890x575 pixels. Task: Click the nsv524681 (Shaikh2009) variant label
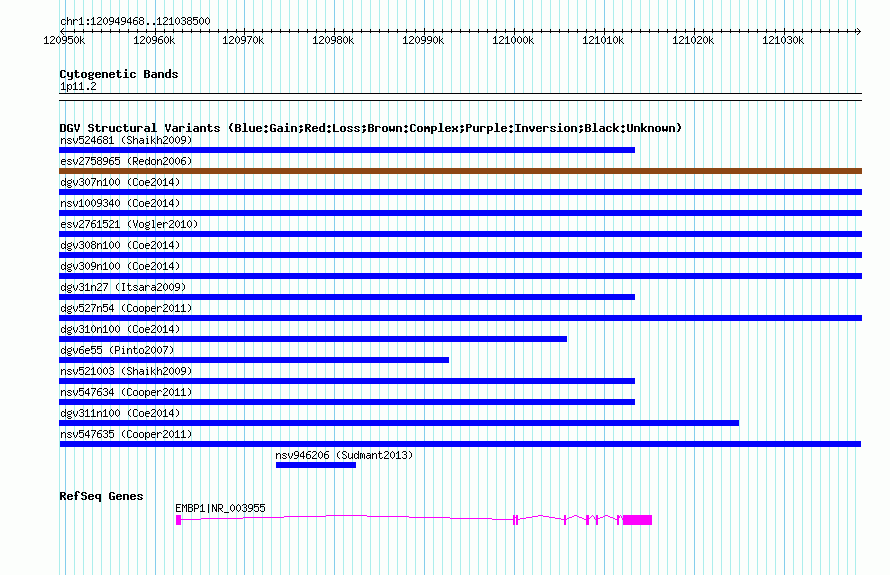(126, 140)
